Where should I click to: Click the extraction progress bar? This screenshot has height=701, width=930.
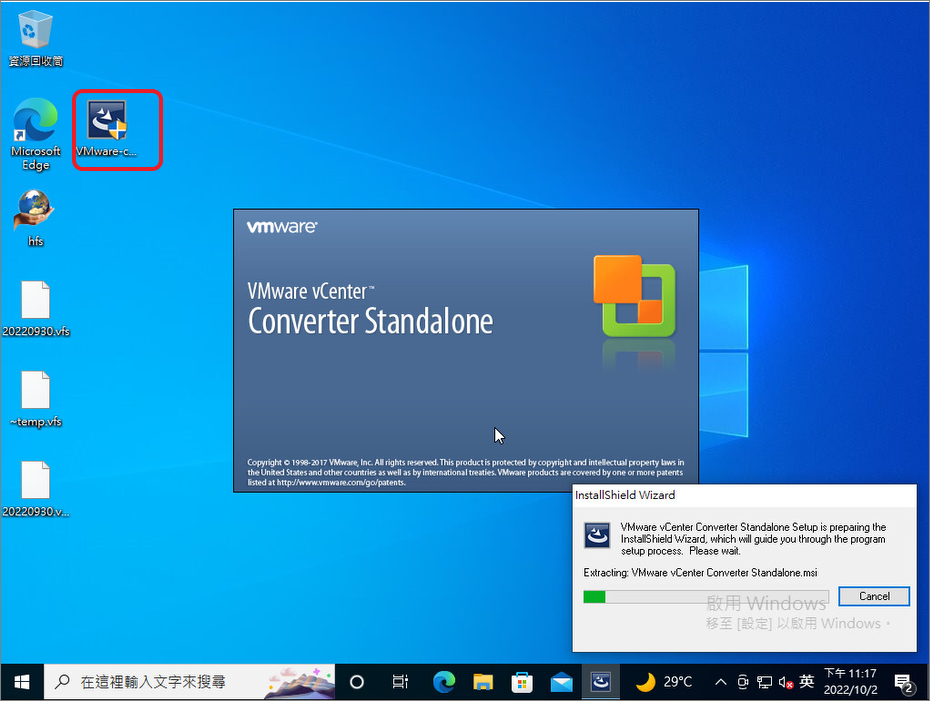[706, 597]
